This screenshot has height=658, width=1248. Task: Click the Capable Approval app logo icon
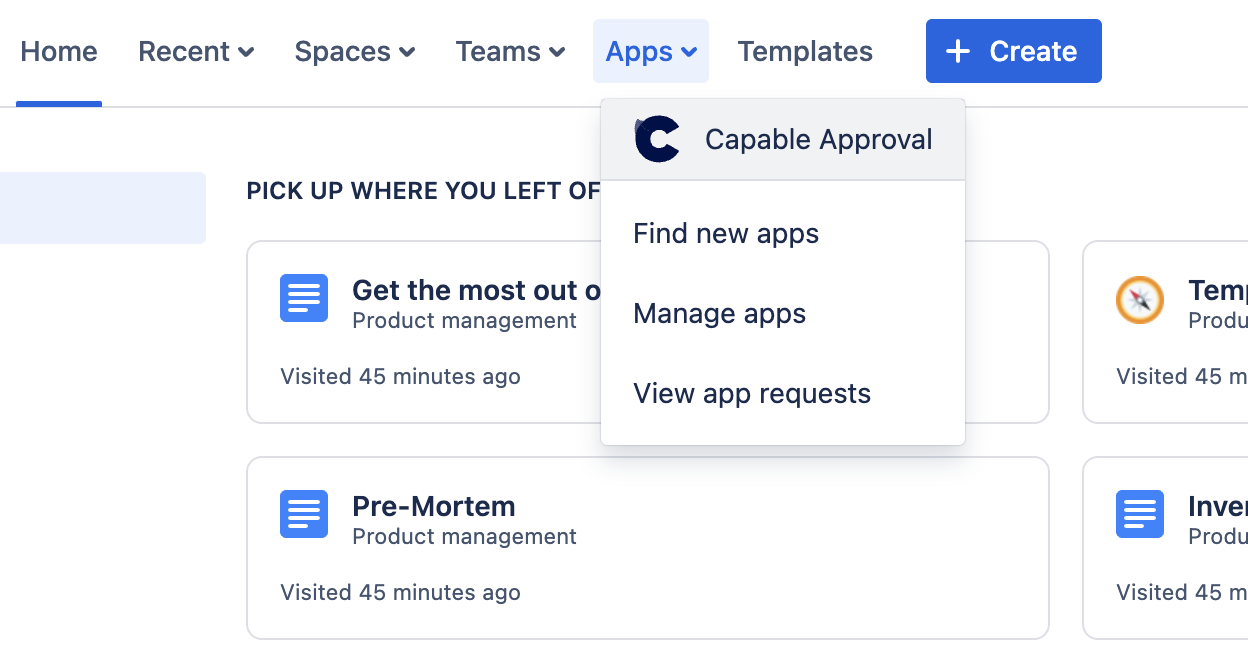[x=657, y=139]
